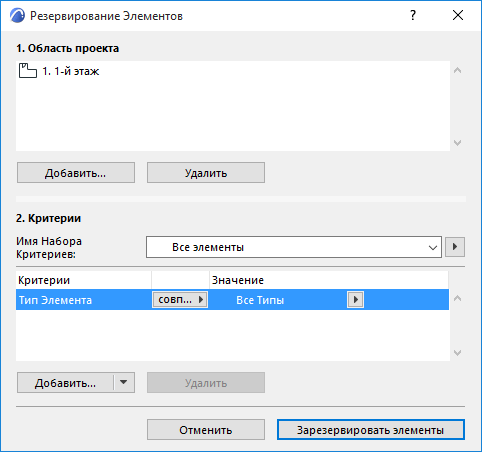Open the 'Все элементы' criteria set dropdown
The image size is (482, 452).
click(294, 247)
